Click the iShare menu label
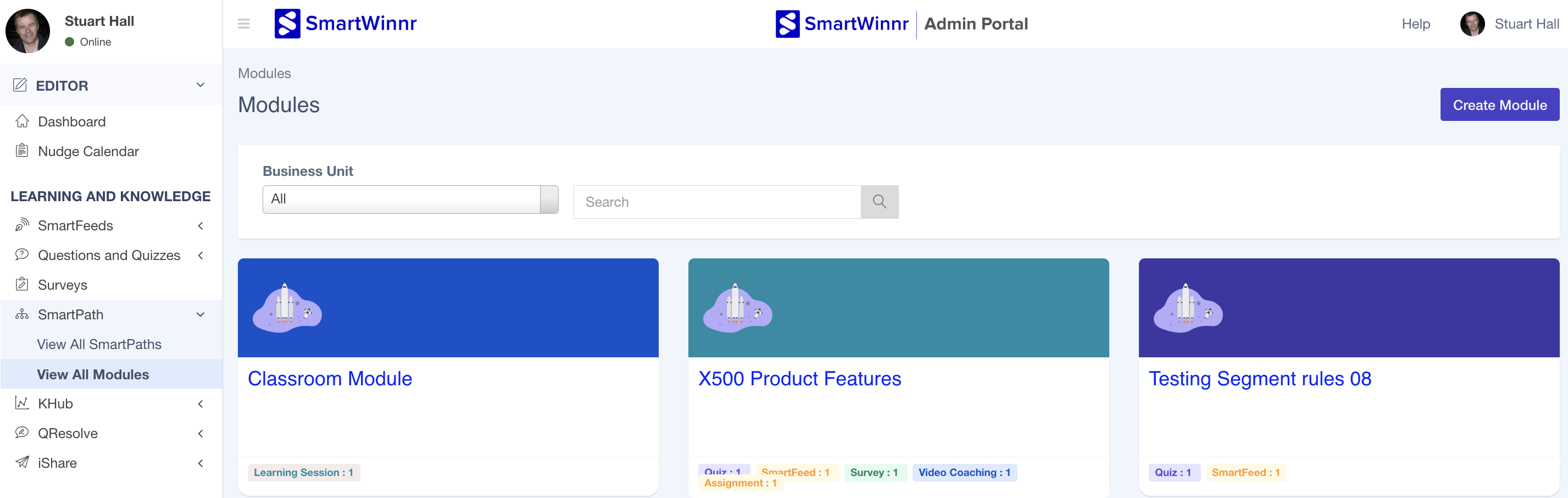Image resolution: width=1568 pixels, height=498 pixels. click(x=57, y=463)
